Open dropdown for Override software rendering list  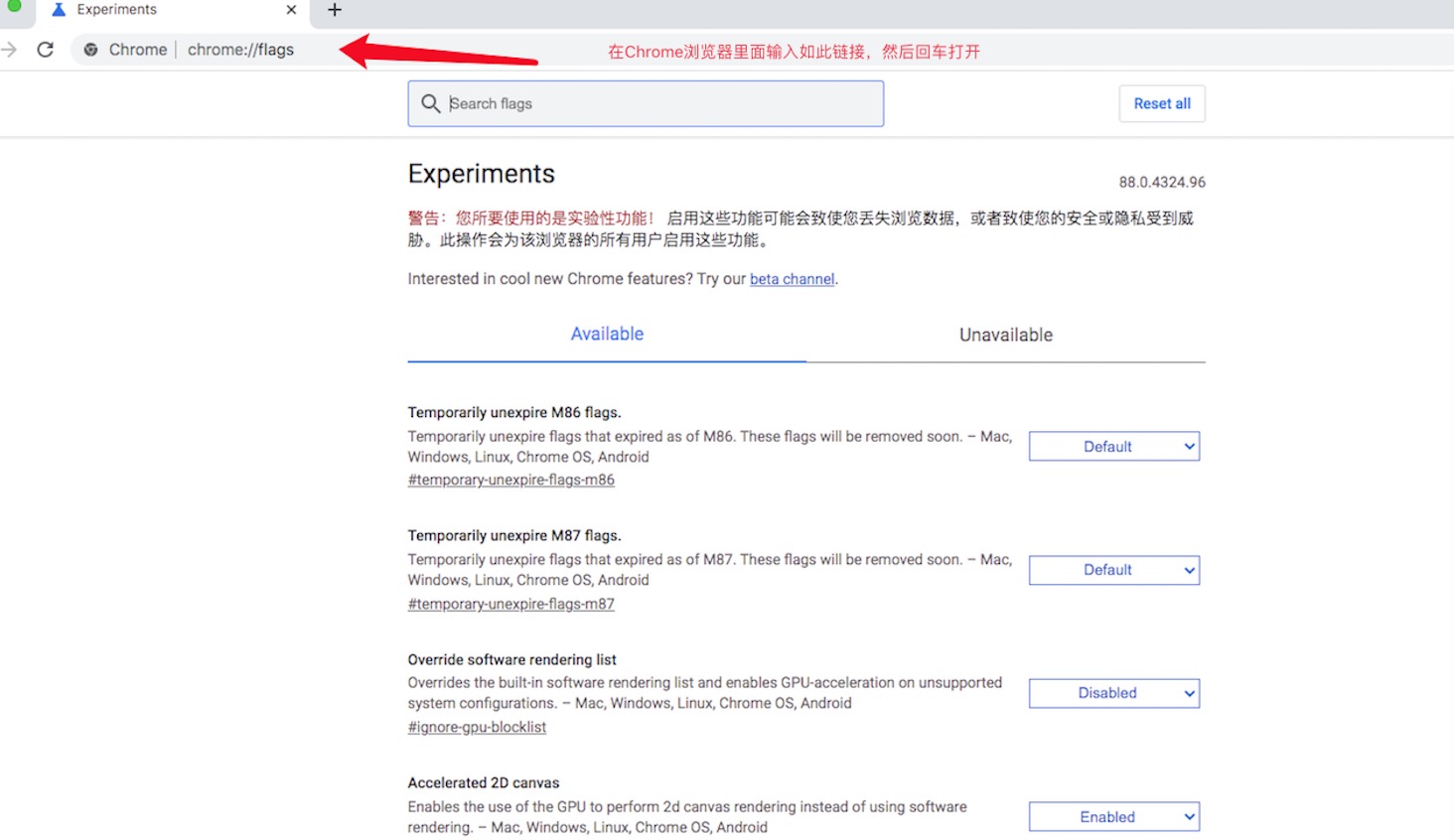click(x=1114, y=693)
